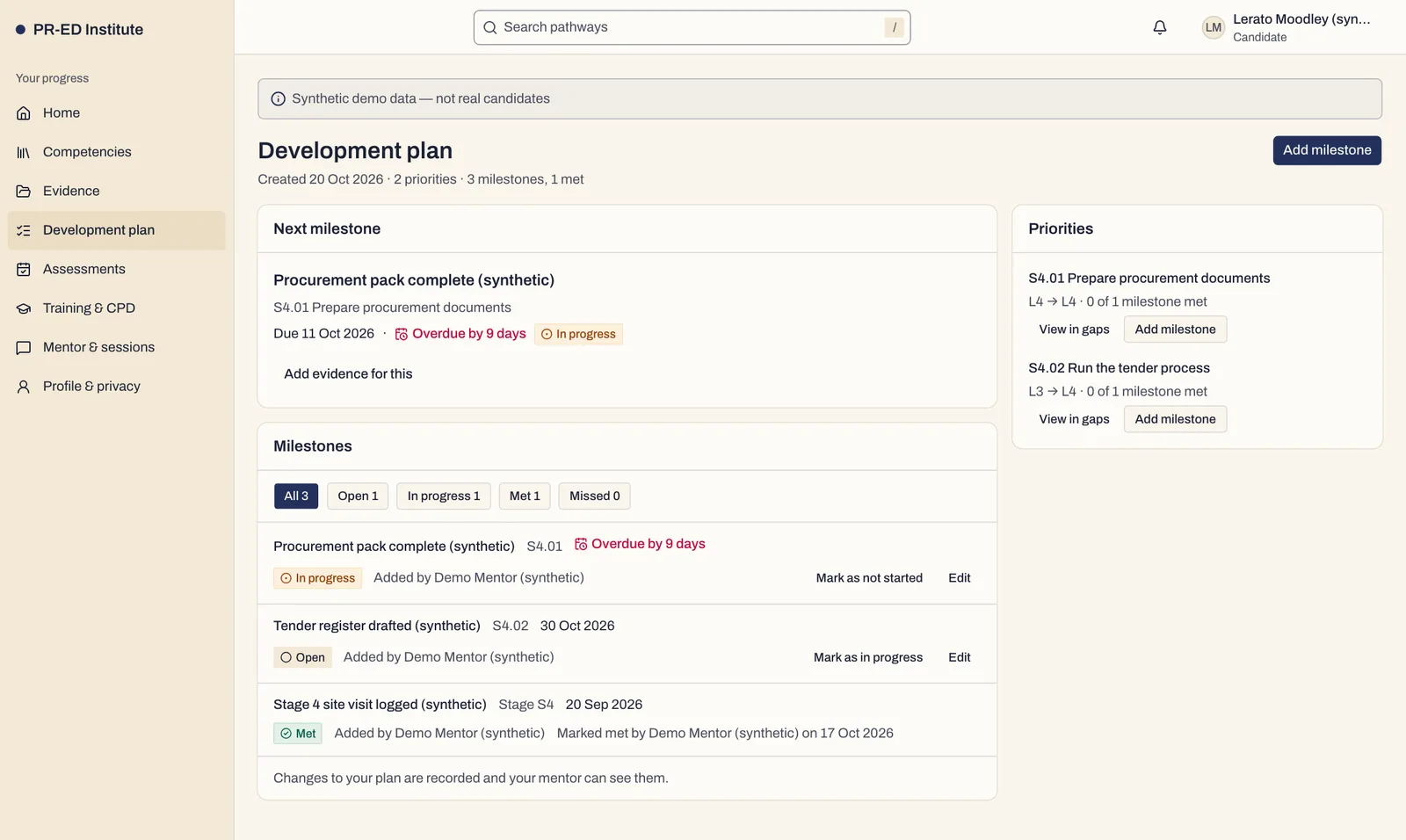Viewport: 1406px width, 840px height.
Task: Click the search magnifier icon
Action: 490,27
